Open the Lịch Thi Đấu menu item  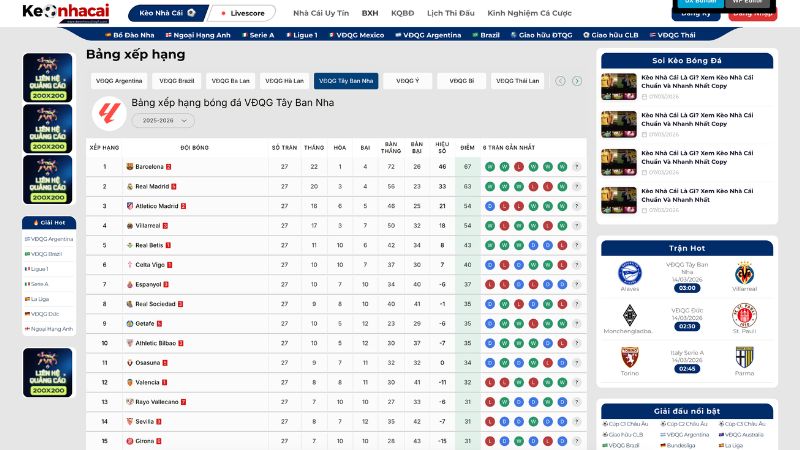[x=449, y=14]
